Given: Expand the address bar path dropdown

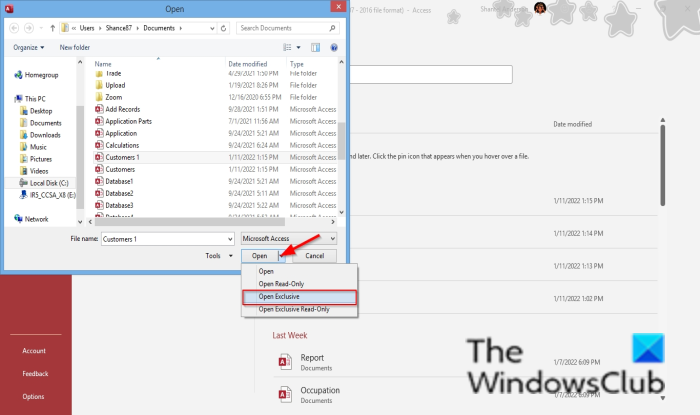Looking at the screenshot, I should [212, 28].
